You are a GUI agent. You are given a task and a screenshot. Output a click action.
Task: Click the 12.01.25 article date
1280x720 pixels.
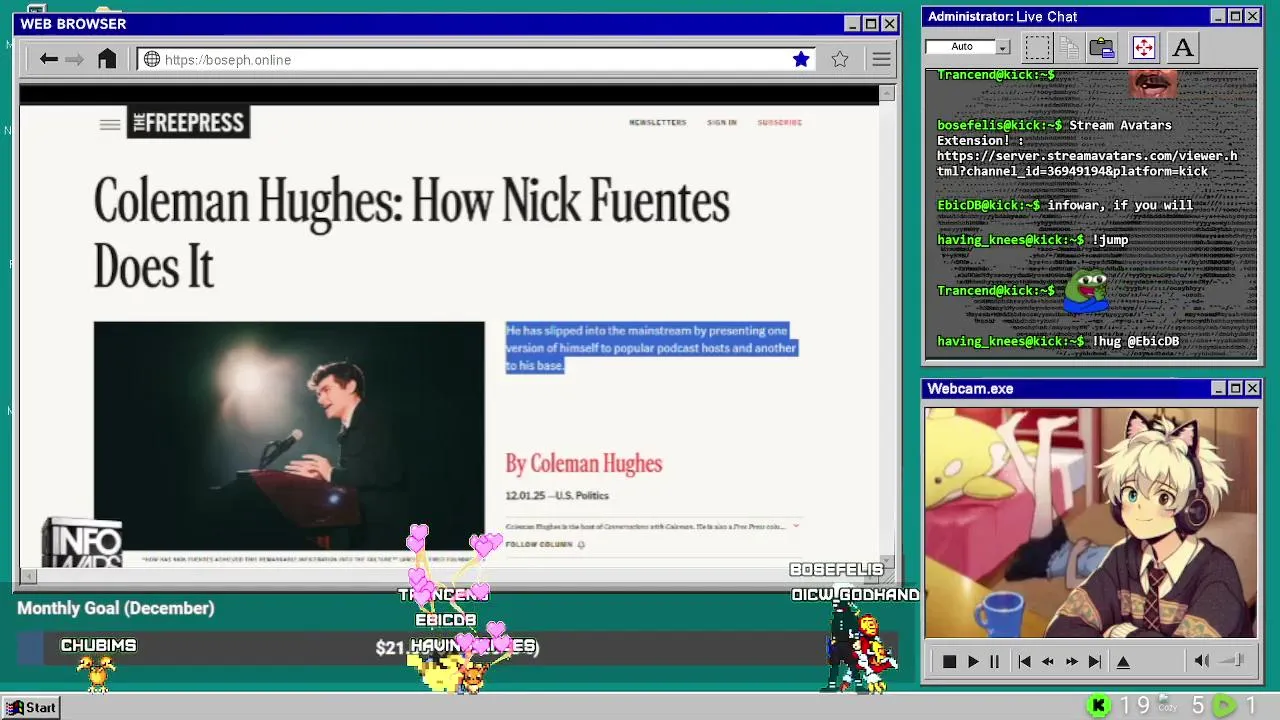[x=524, y=495]
